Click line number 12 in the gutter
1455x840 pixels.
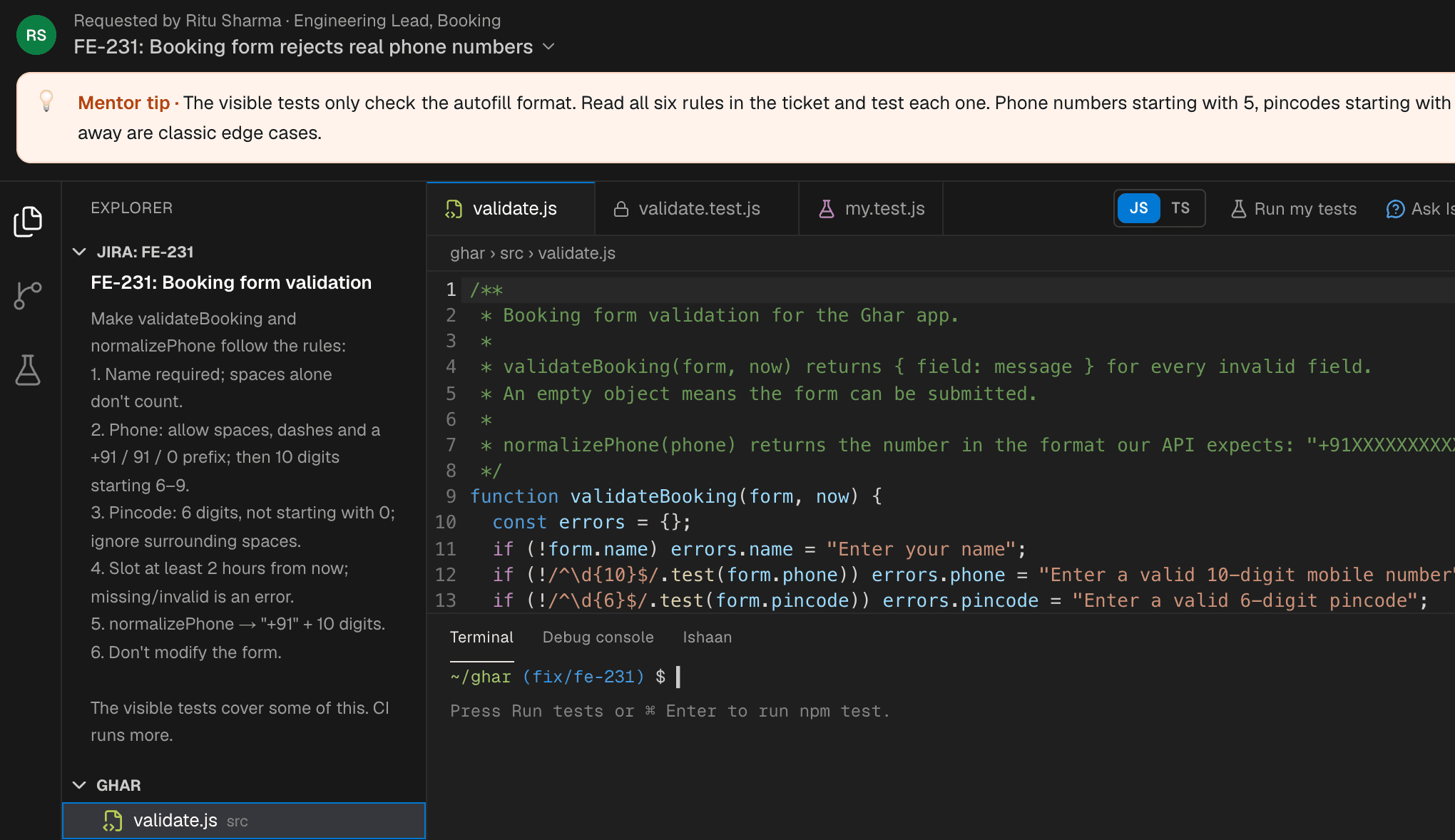click(x=446, y=575)
